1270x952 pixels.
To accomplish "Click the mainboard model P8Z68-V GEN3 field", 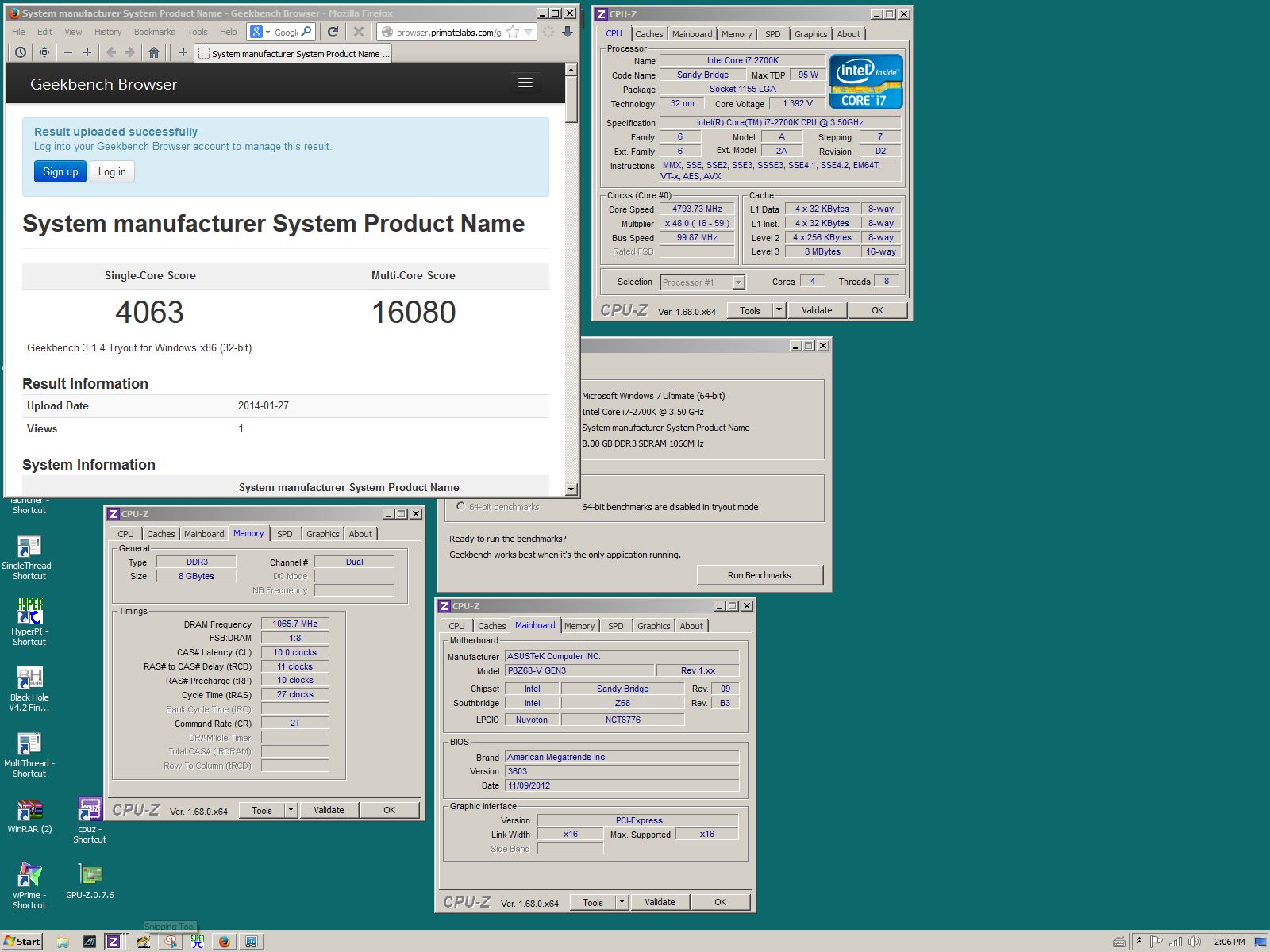I will (x=579, y=670).
